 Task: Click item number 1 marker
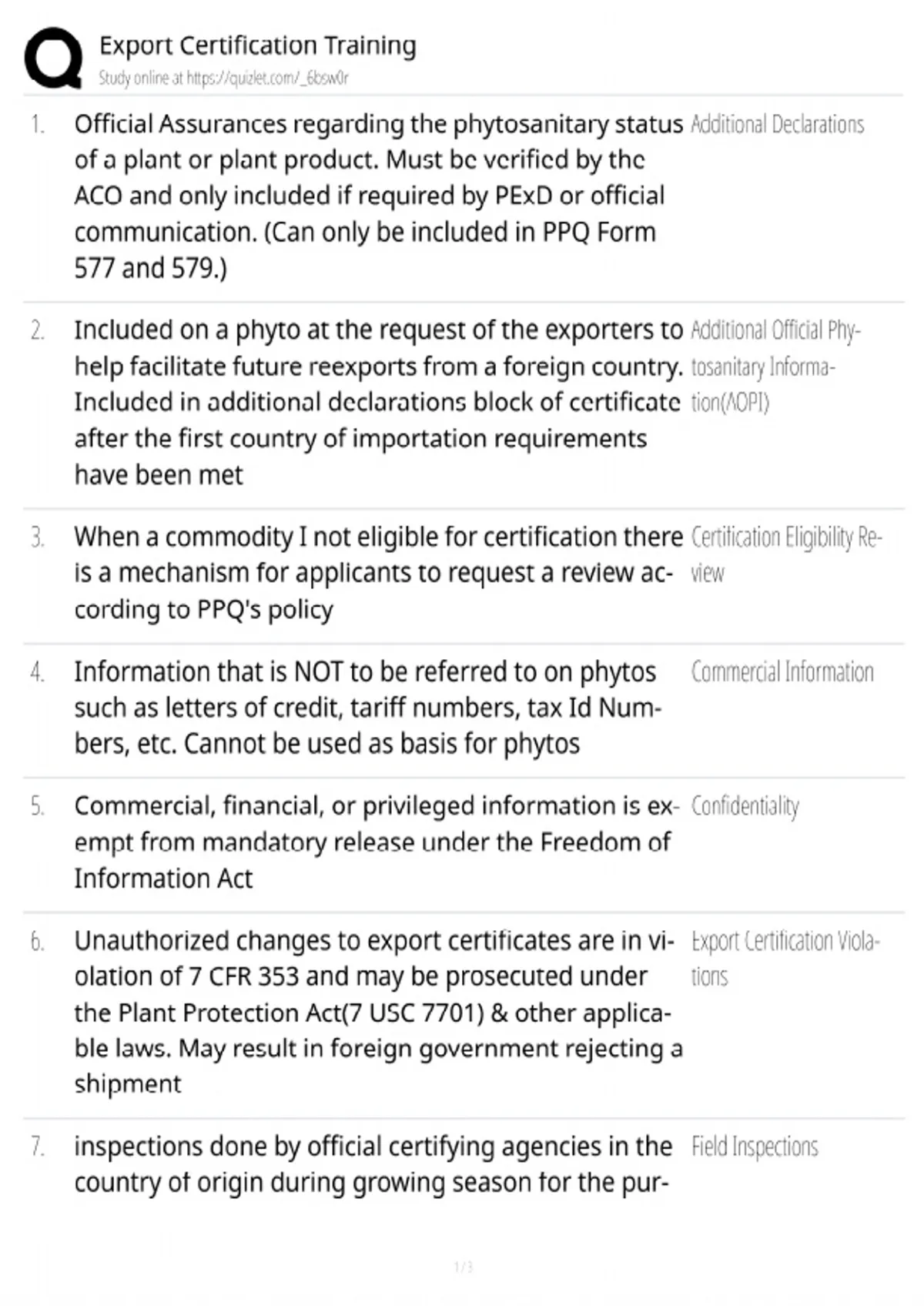[38, 124]
